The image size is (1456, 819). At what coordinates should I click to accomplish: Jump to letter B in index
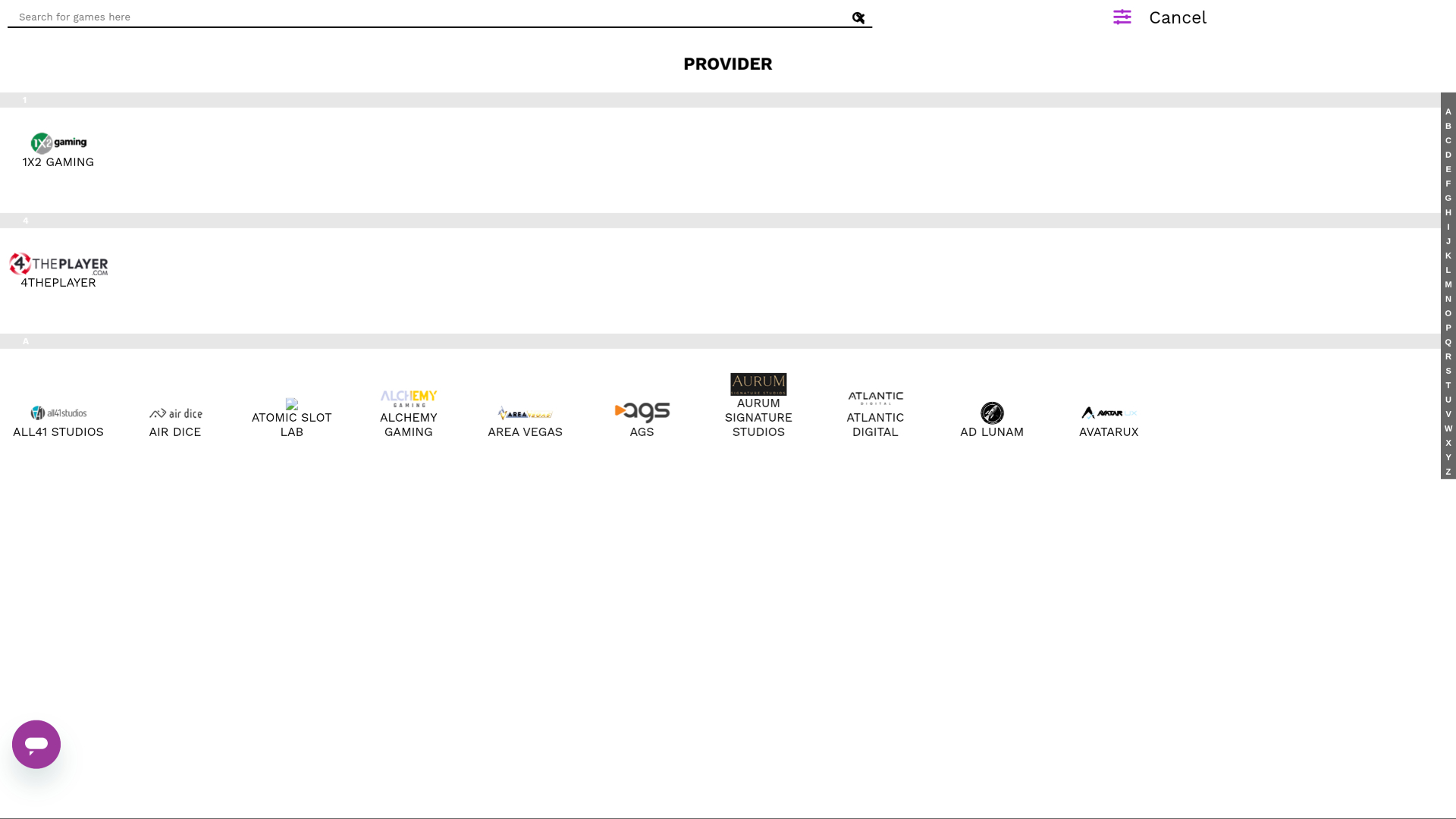[1448, 126]
